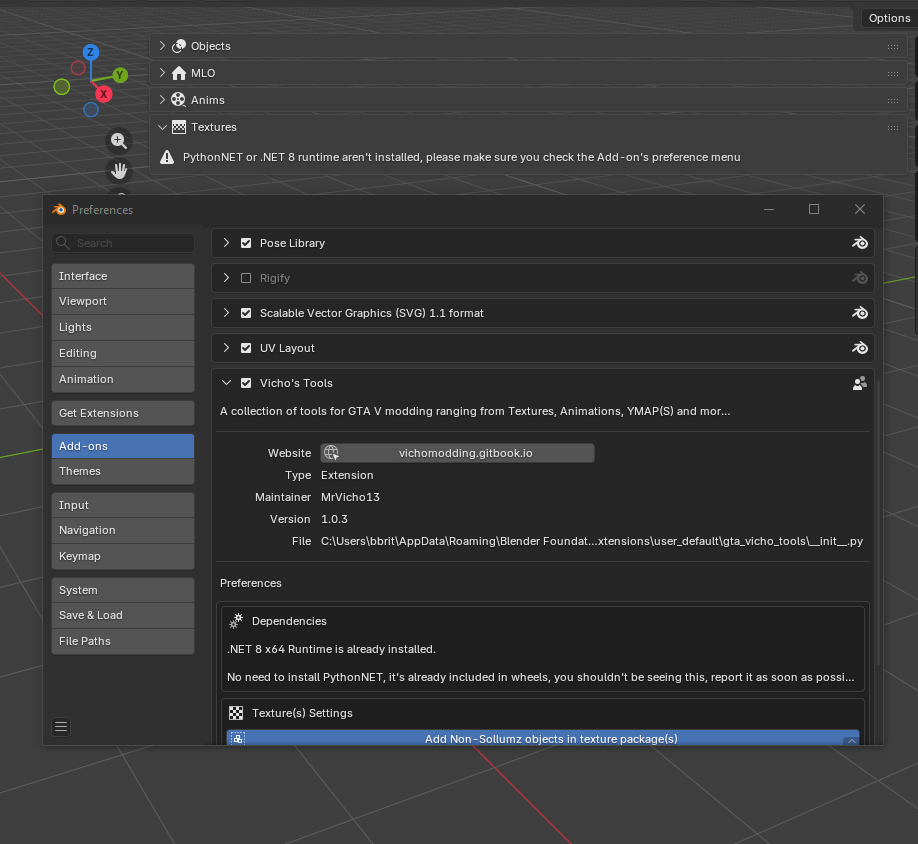This screenshot has height=844, width=918.
Task: Click the Blender logo beside Pose Library
Action: pos(859,243)
